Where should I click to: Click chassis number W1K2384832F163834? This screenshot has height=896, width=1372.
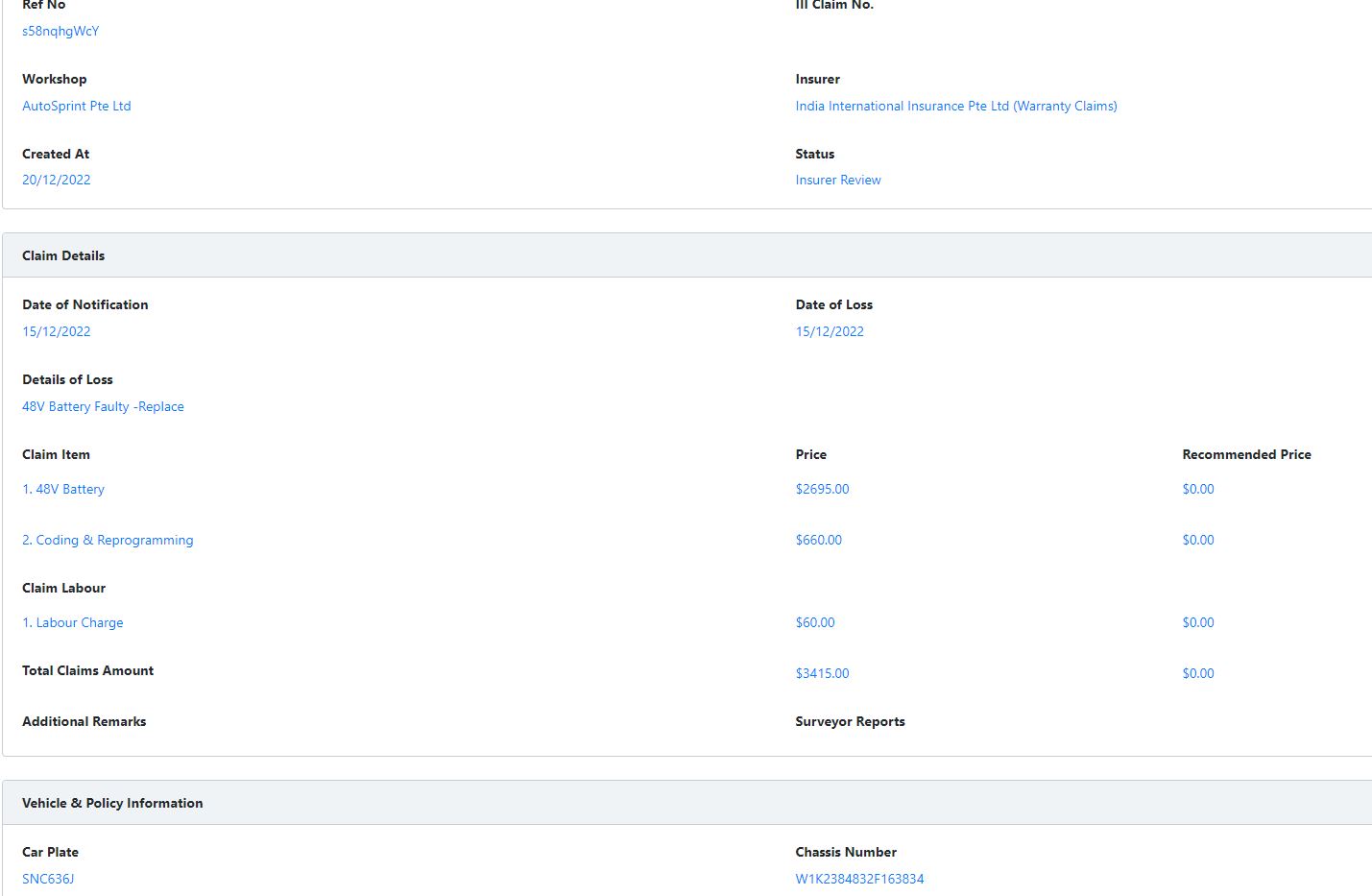pyautogui.click(x=859, y=879)
